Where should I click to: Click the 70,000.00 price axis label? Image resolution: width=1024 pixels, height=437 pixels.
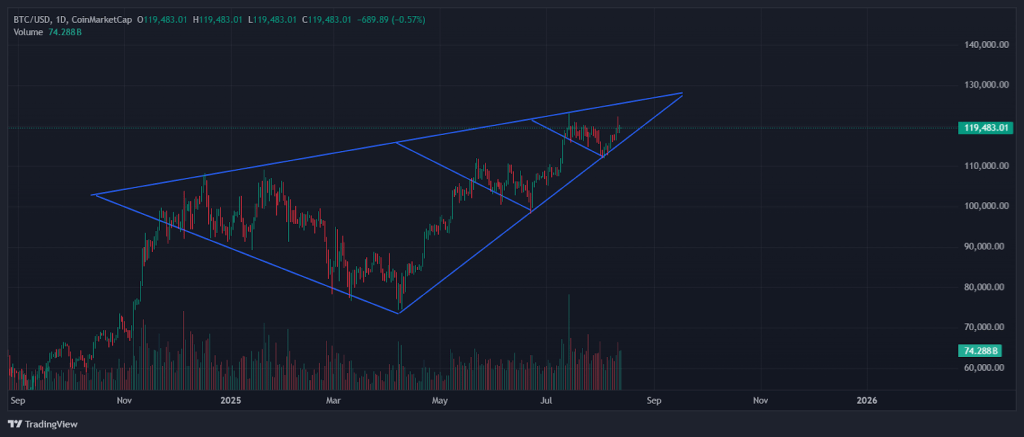tap(984, 327)
